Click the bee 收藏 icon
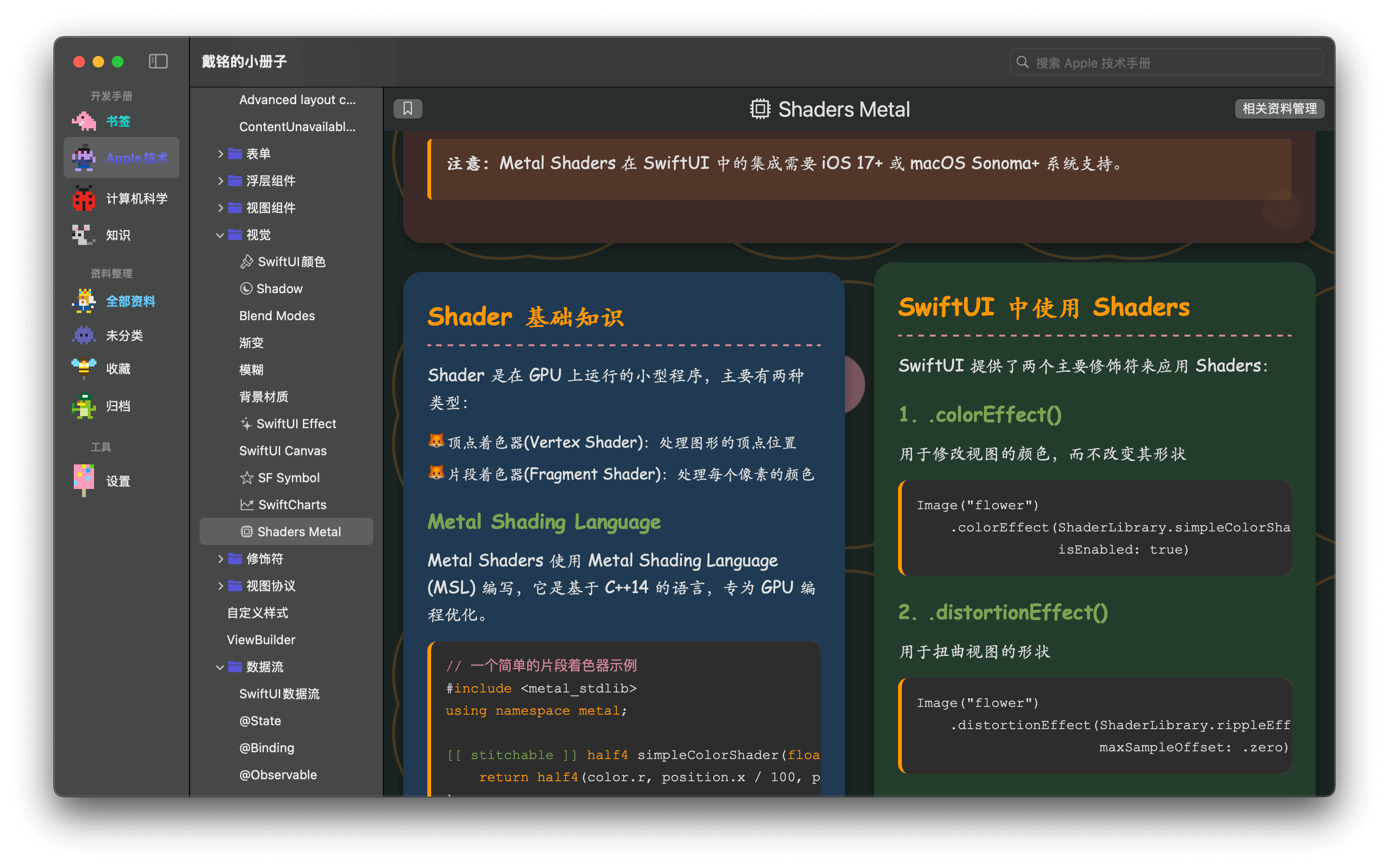The height and width of the screenshot is (868, 1389). tap(84, 368)
